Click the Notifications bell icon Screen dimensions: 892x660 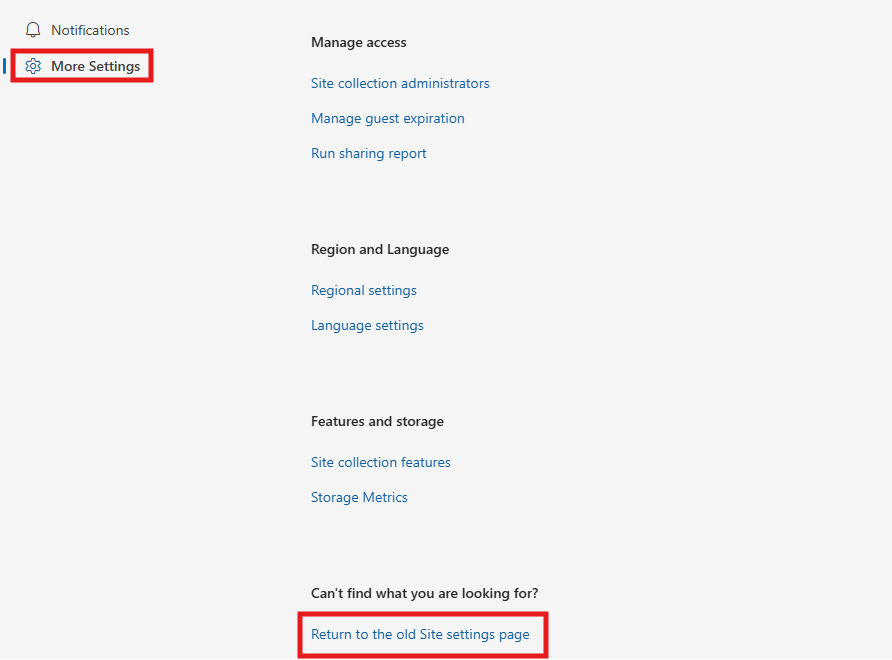[x=33, y=30]
